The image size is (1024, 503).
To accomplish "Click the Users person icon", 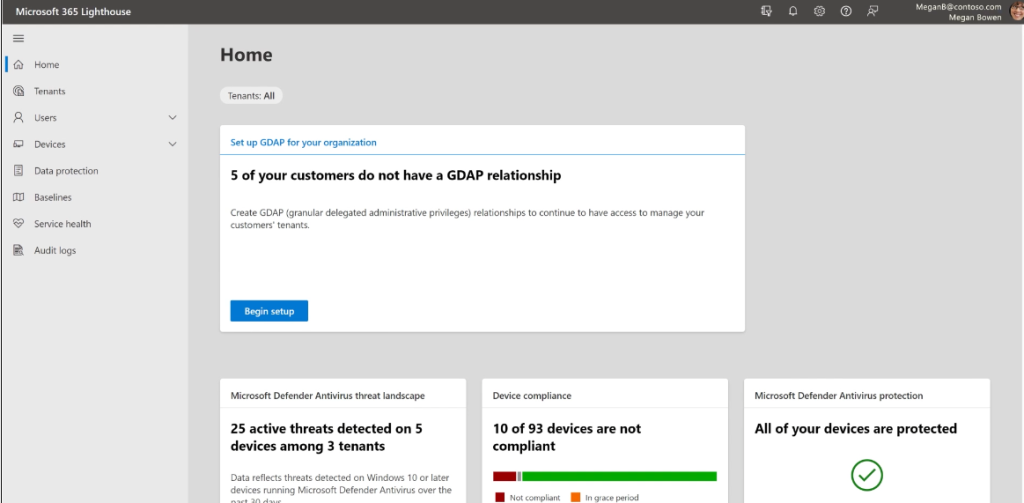I will 18,118.
